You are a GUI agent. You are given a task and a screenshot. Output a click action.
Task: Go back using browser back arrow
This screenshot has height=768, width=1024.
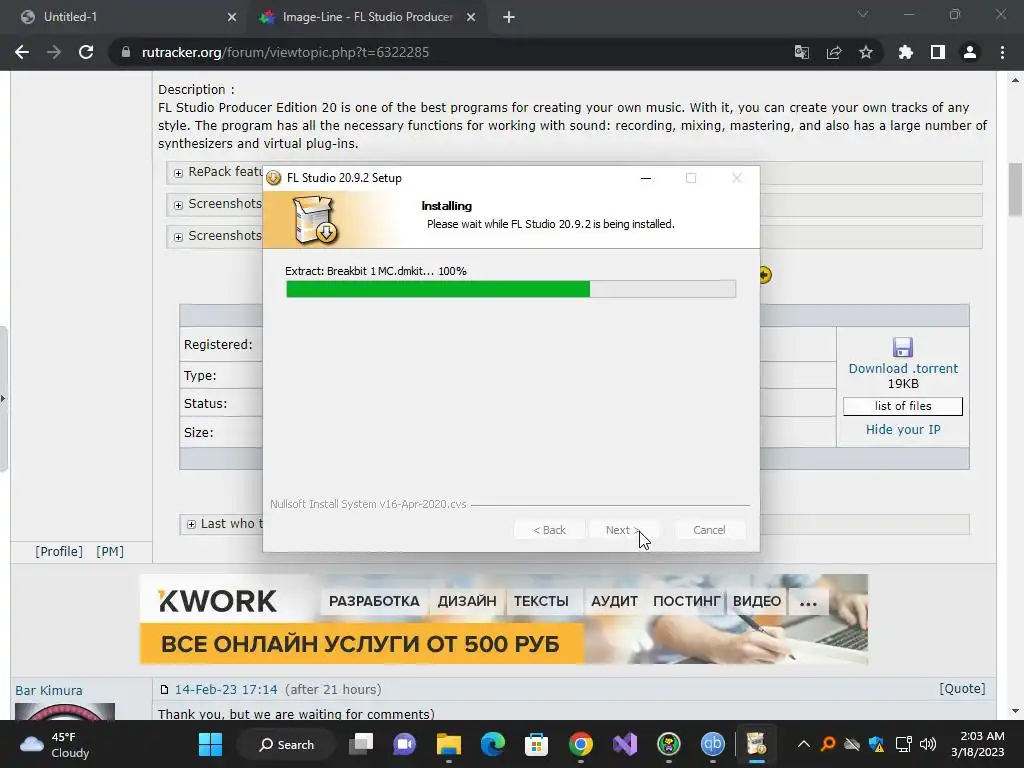(x=22, y=52)
